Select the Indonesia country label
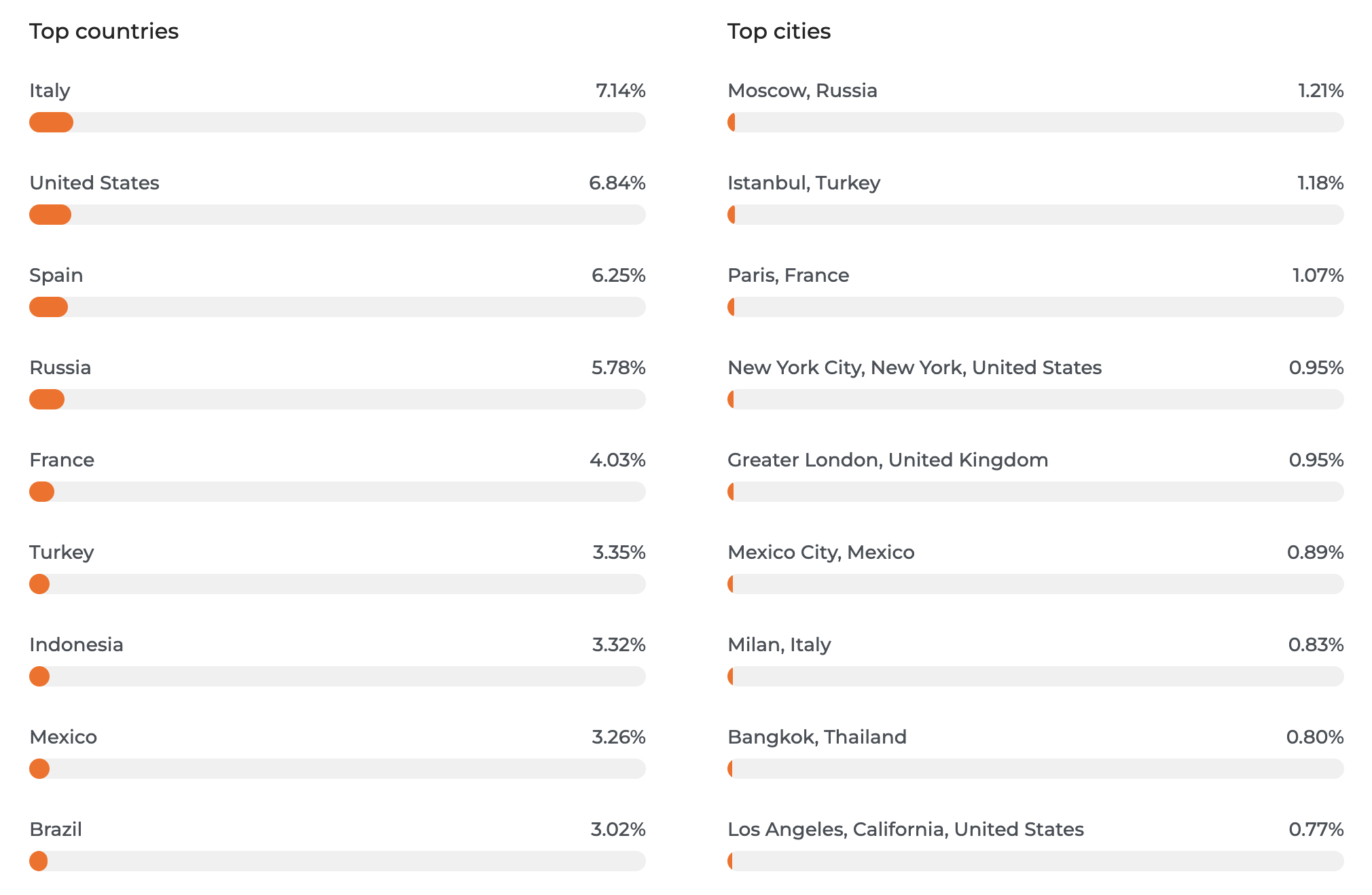 click(76, 644)
